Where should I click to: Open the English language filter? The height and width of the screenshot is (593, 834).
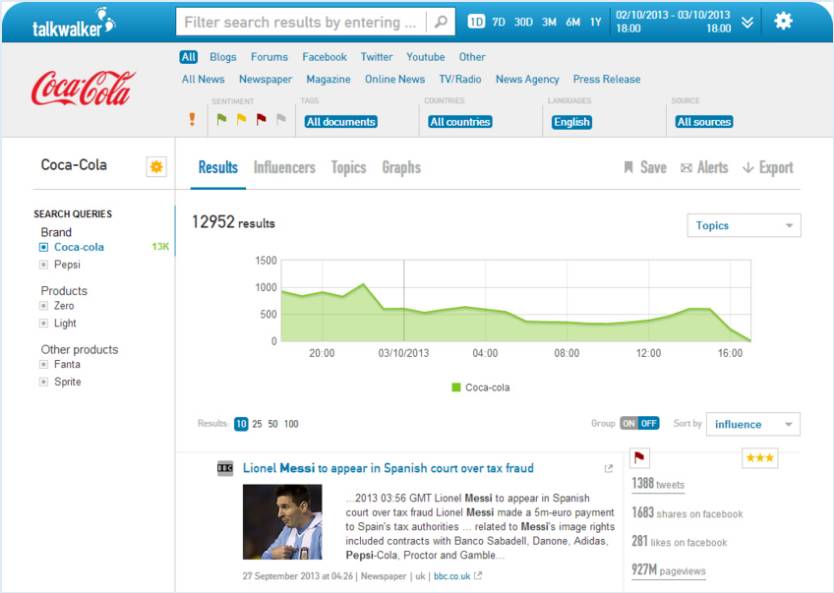572,122
